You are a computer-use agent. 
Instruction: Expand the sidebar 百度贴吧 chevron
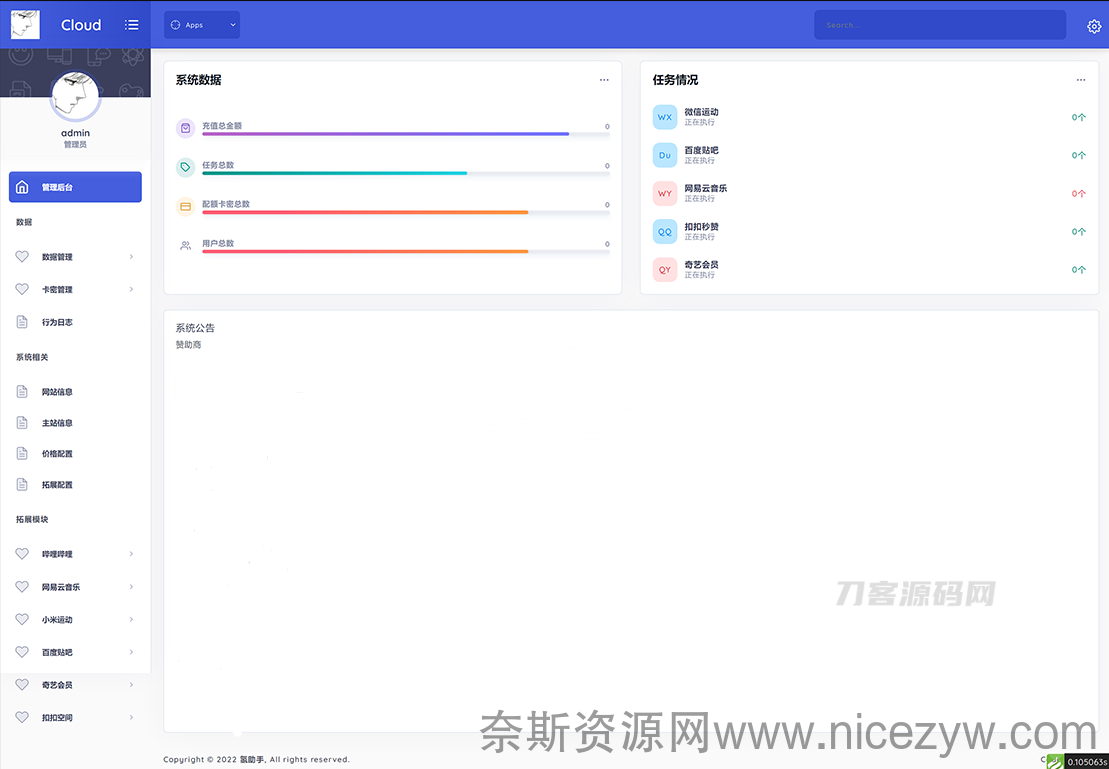132,652
